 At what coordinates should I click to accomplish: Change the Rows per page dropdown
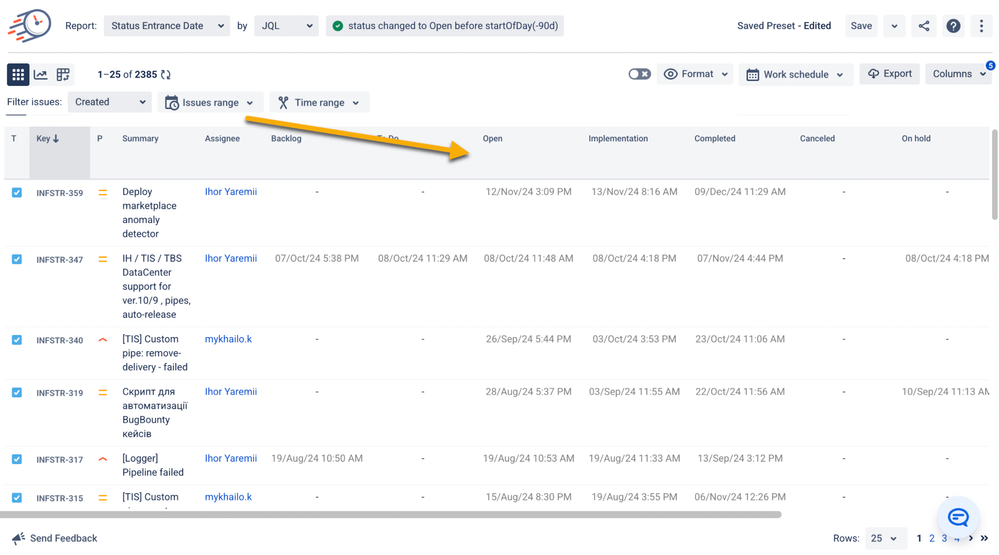(884, 538)
